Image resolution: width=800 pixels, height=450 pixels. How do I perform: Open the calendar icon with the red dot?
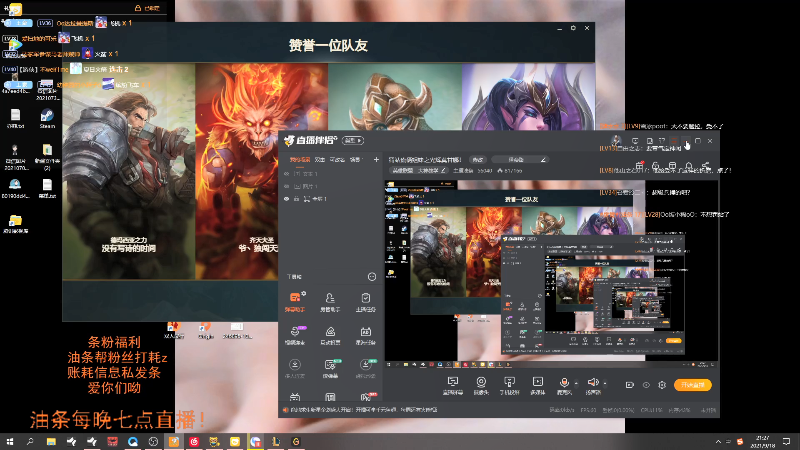639,166
